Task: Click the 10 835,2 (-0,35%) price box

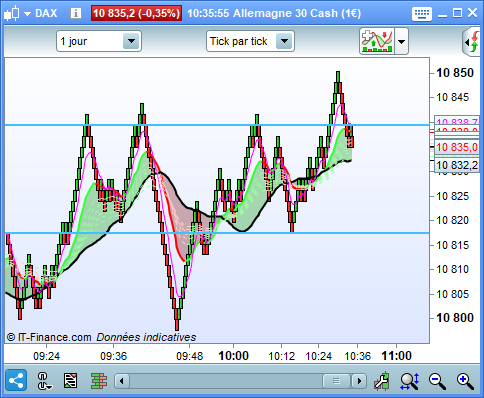Action: 136,13
